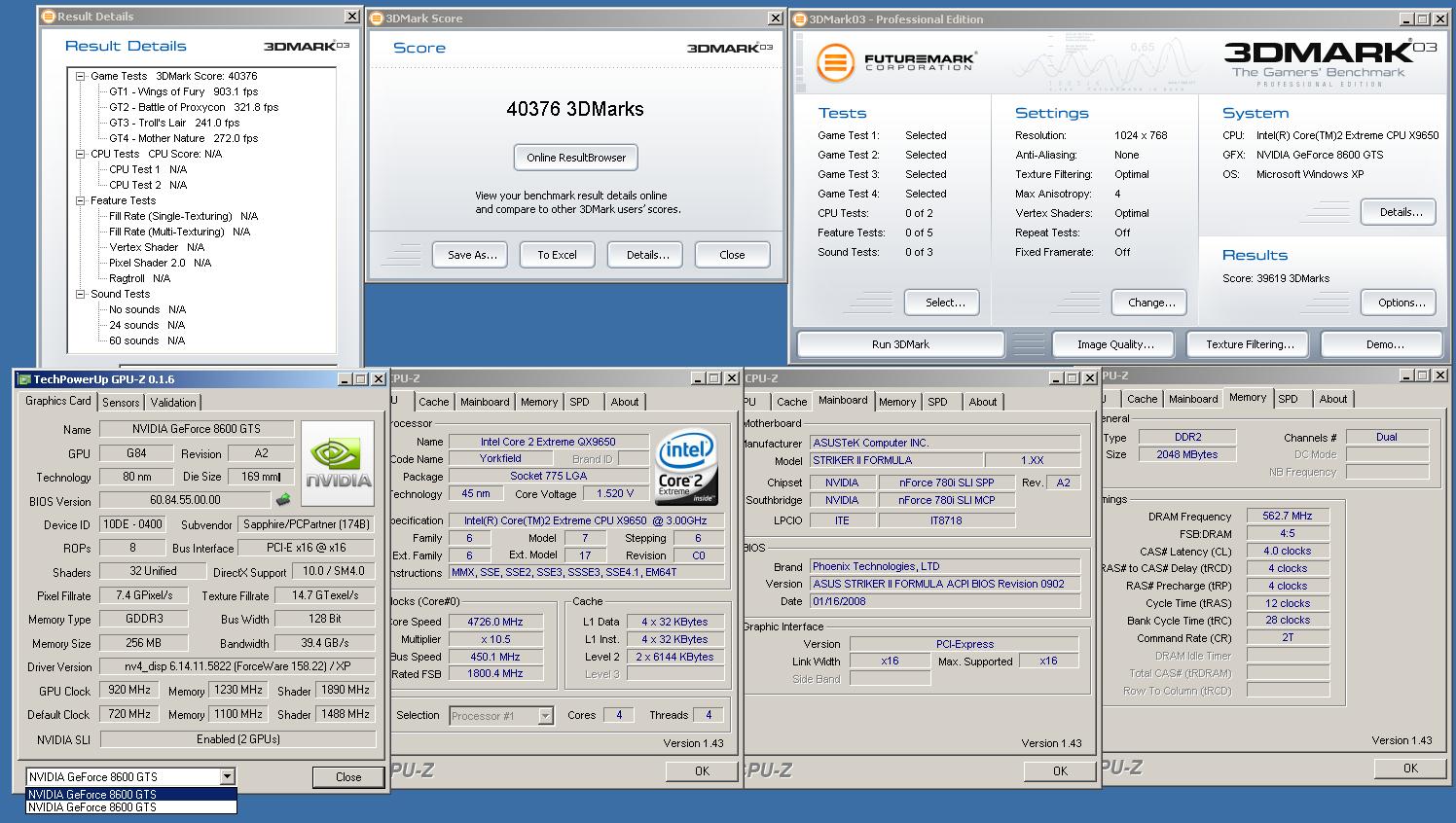The height and width of the screenshot is (823, 1456).
Task: Click the Online ResultBrowser button
Action: tap(576, 158)
